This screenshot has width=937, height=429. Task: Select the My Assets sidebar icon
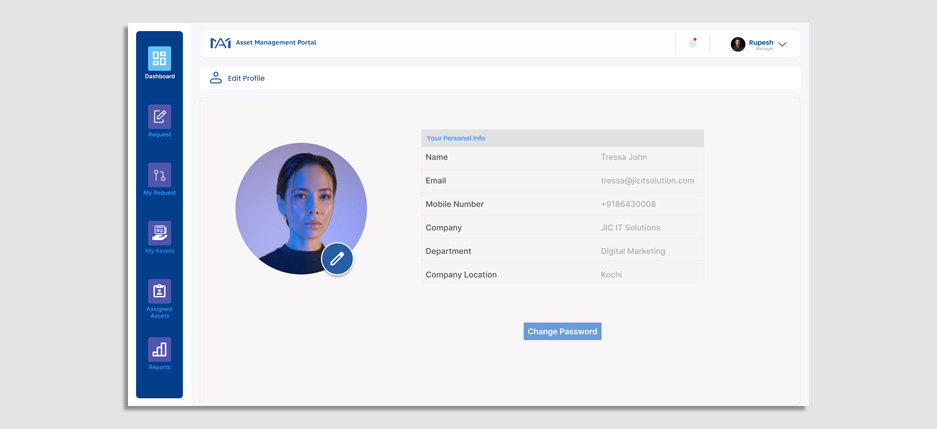tap(159, 233)
